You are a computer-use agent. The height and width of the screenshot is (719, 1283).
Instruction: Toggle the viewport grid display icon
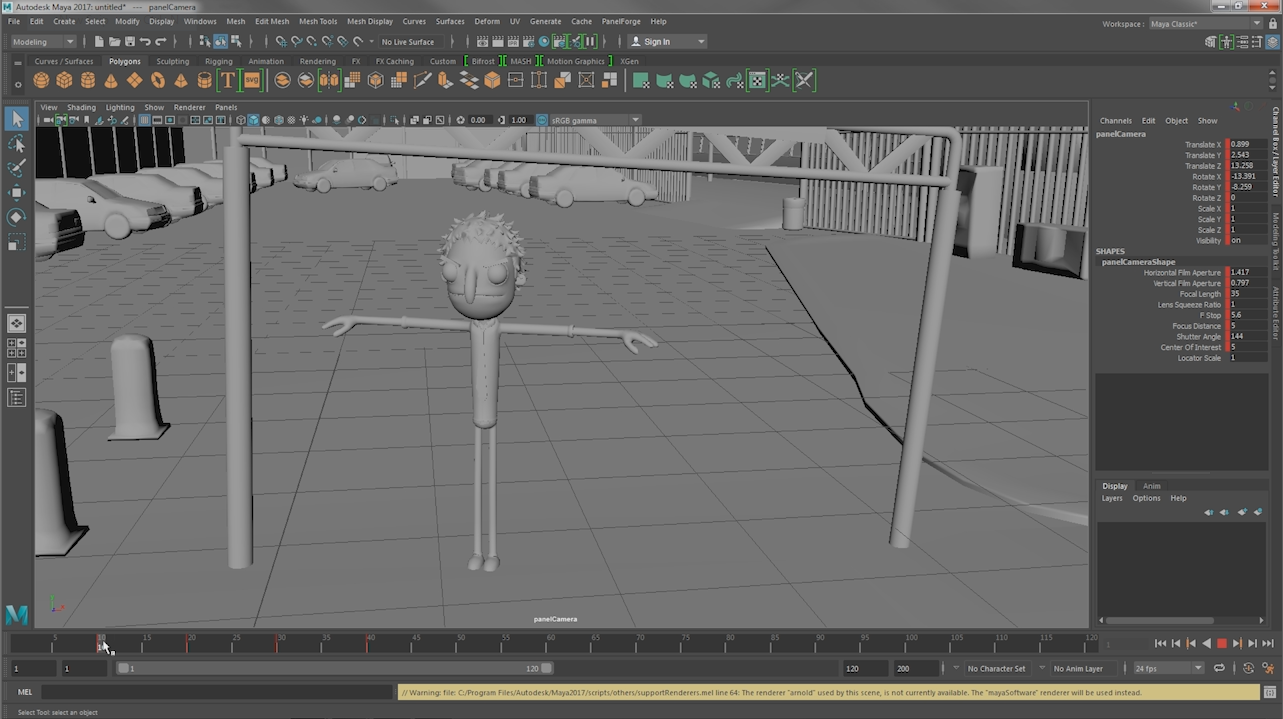(145, 120)
